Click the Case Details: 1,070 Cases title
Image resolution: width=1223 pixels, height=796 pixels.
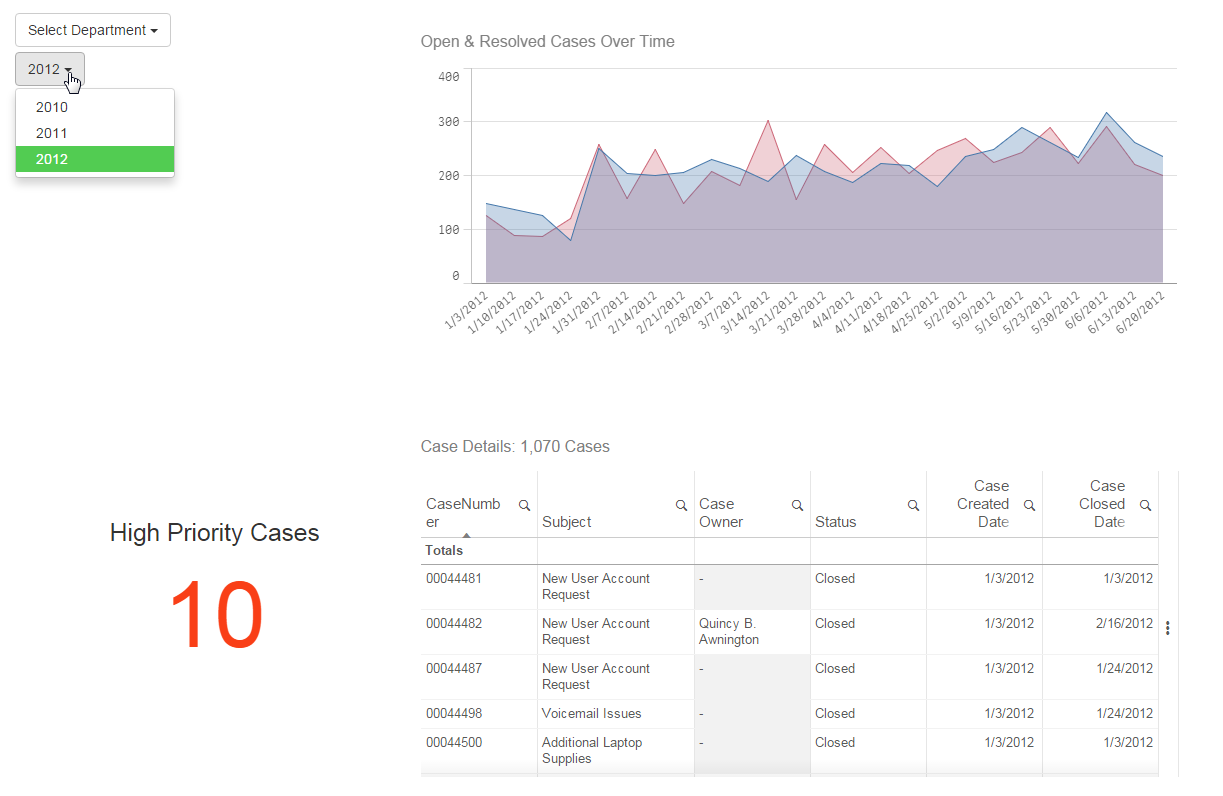pos(515,446)
